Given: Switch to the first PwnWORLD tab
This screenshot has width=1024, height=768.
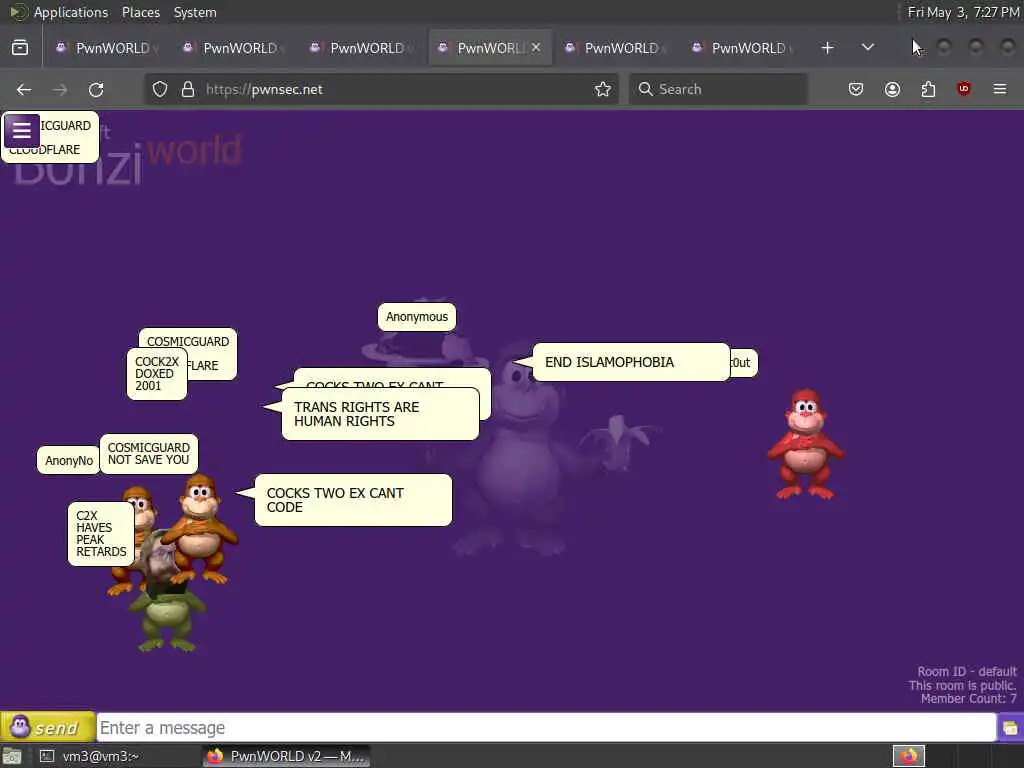Looking at the screenshot, I should coord(106,48).
